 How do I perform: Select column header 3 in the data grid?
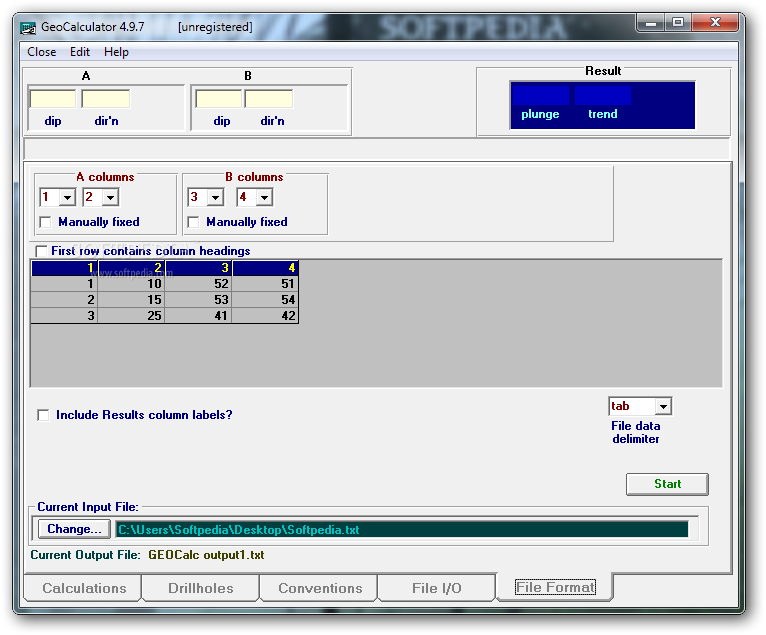[x=199, y=268]
